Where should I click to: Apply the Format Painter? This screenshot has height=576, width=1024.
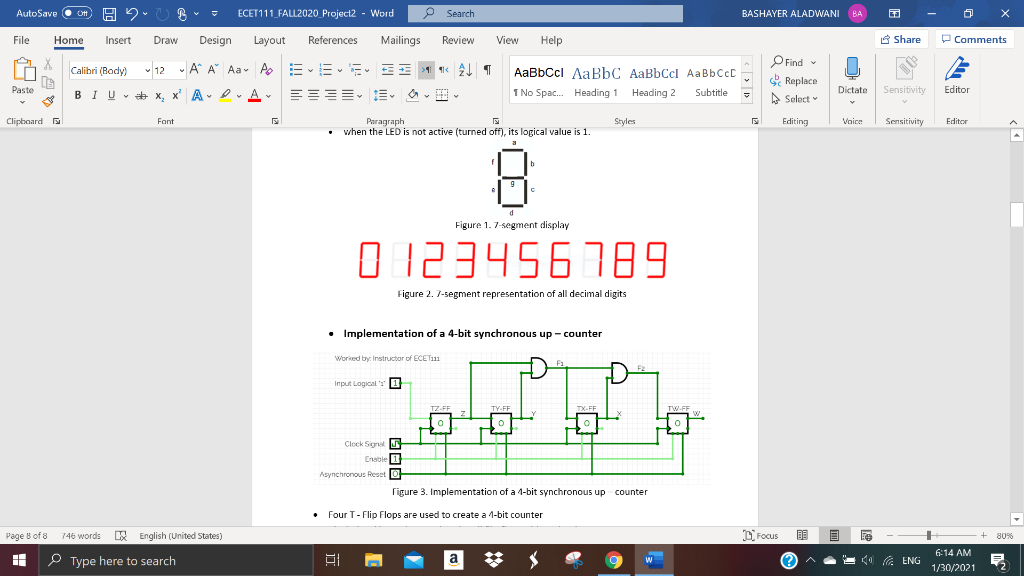[47, 100]
